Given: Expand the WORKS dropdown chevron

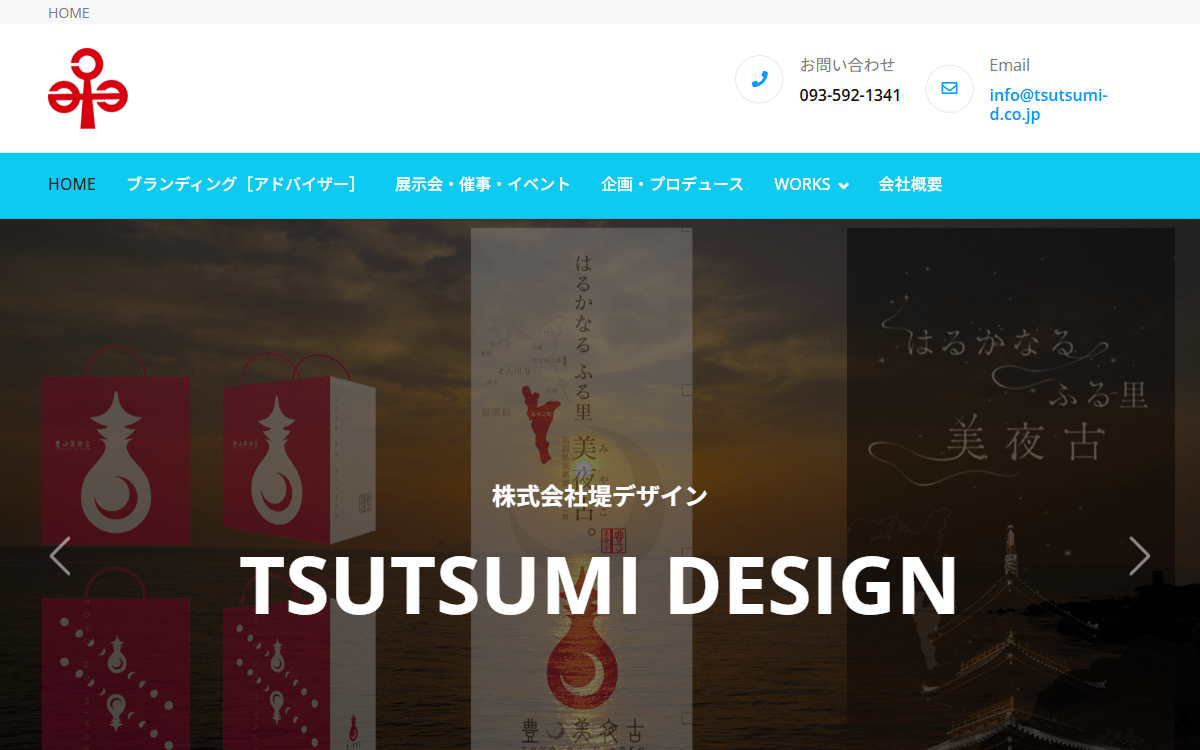Looking at the screenshot, I should pos(843,186).
